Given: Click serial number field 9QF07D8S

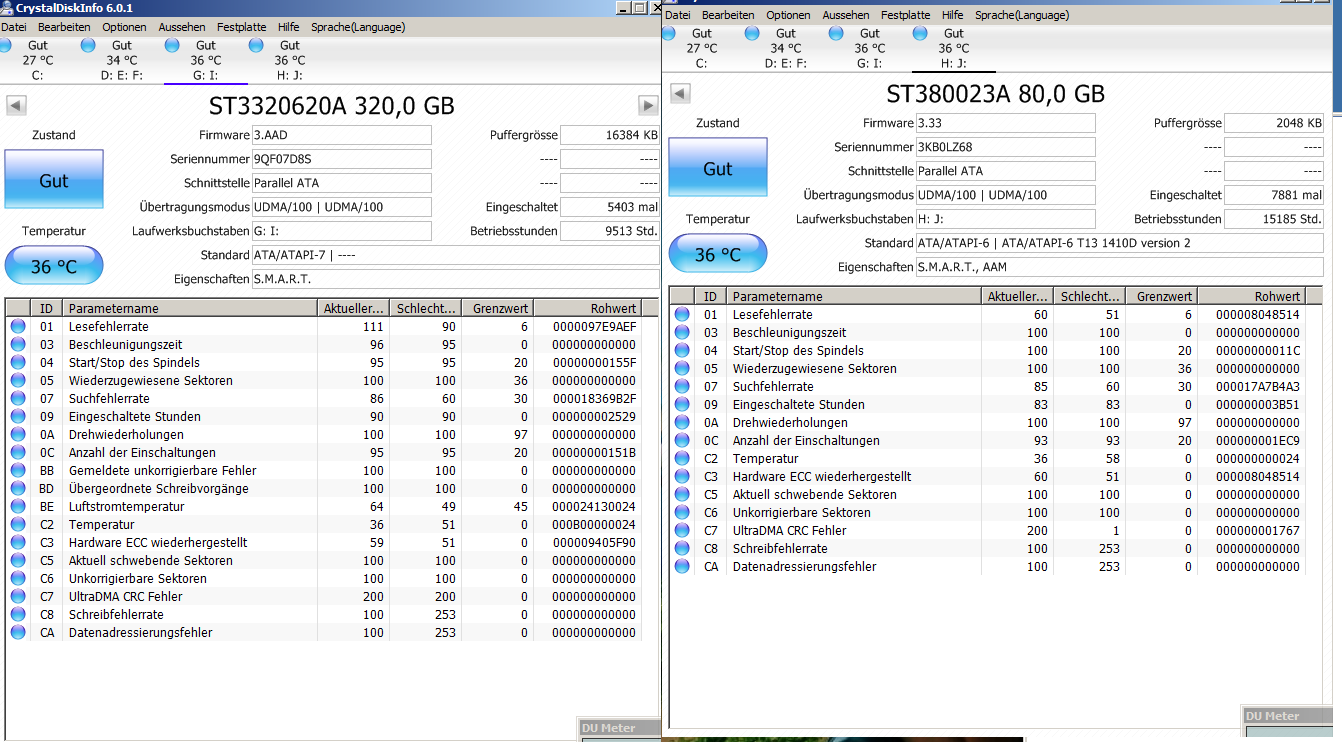Looking at the screenshot, I should tap(341, 159).
